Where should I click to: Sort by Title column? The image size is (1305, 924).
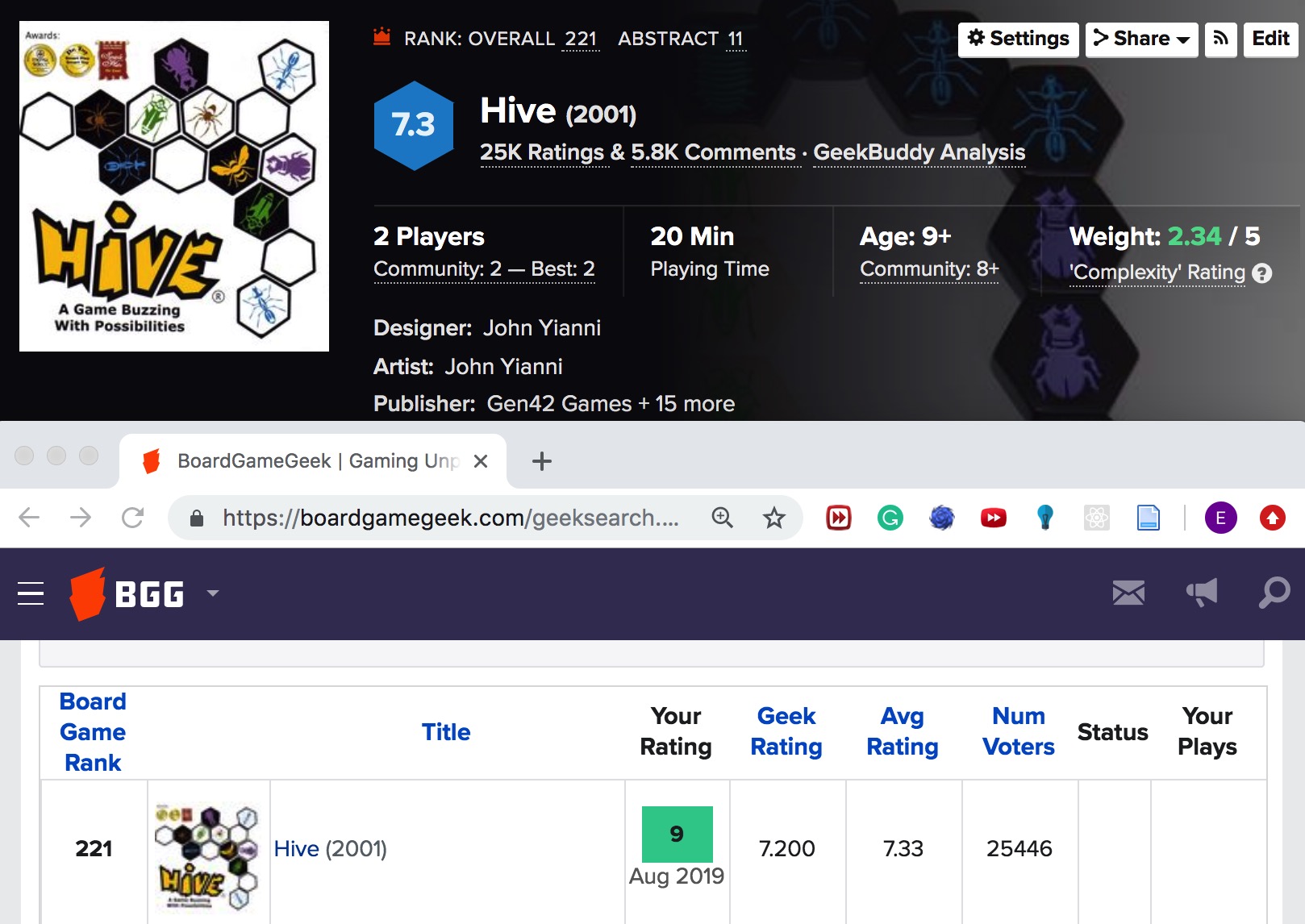[446, 732]
